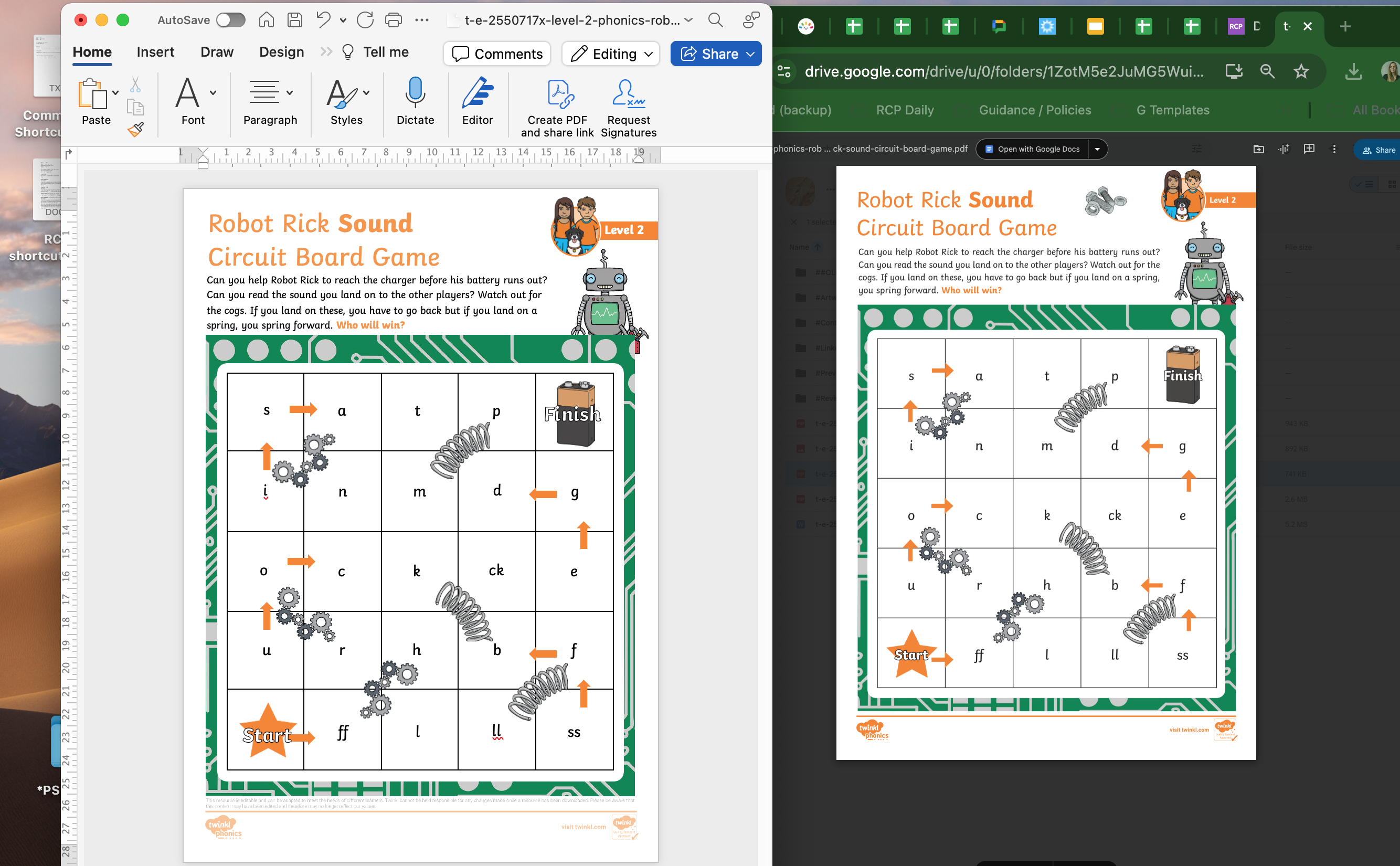1400x866 pixels.
Task: Expand the Open with dropdown arrow
Action: tap(1097, 149)
